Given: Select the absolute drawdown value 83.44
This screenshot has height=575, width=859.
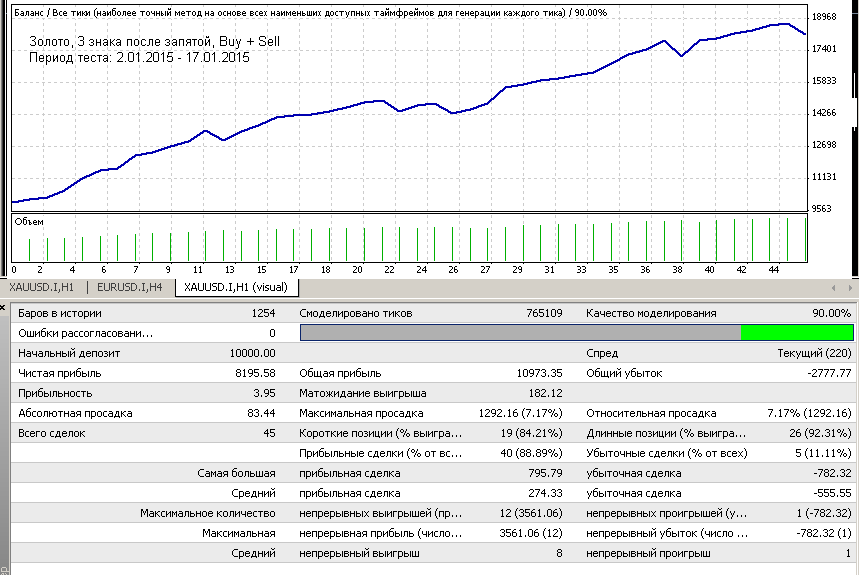Looking at the screenshot, I should (261, 413).
